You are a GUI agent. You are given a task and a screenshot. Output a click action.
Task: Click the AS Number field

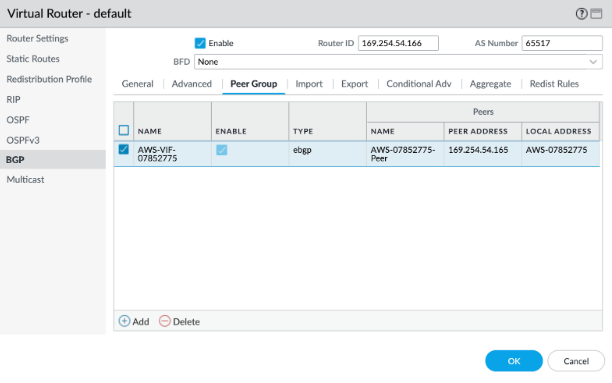[562, 43]
